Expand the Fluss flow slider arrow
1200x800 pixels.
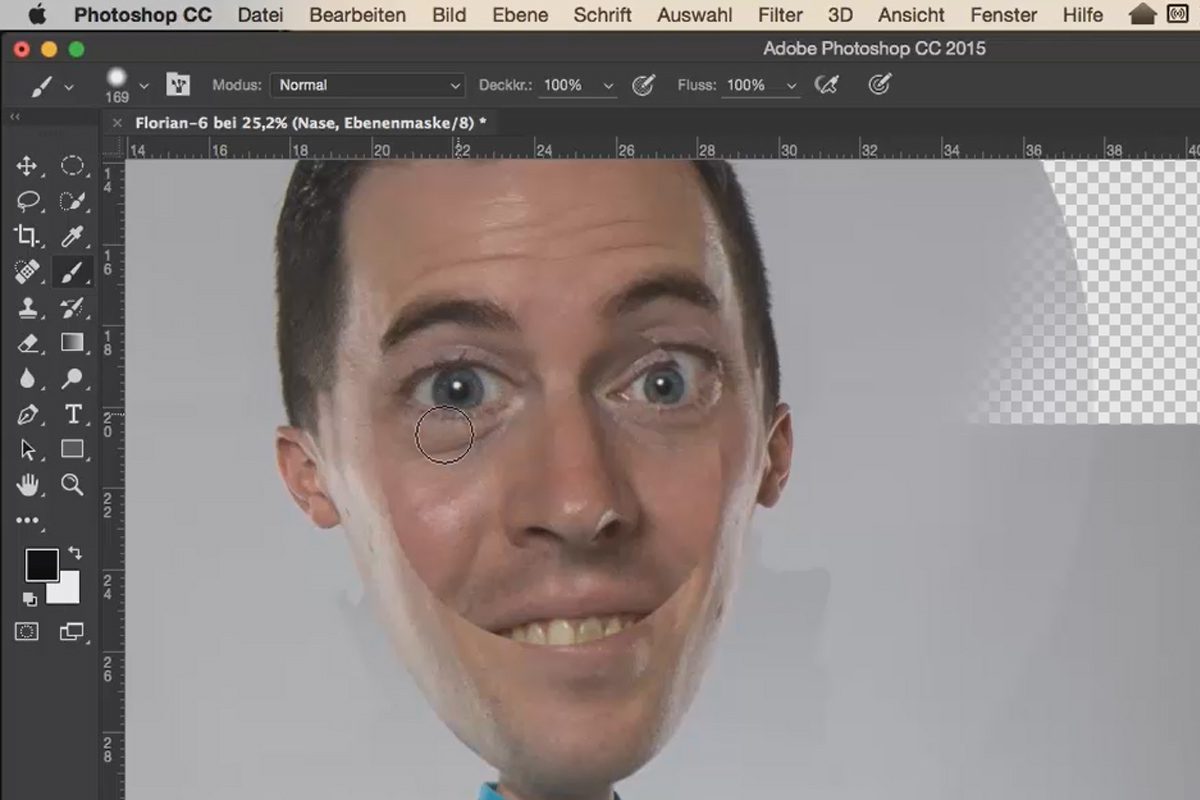click(x=792, y=86)
